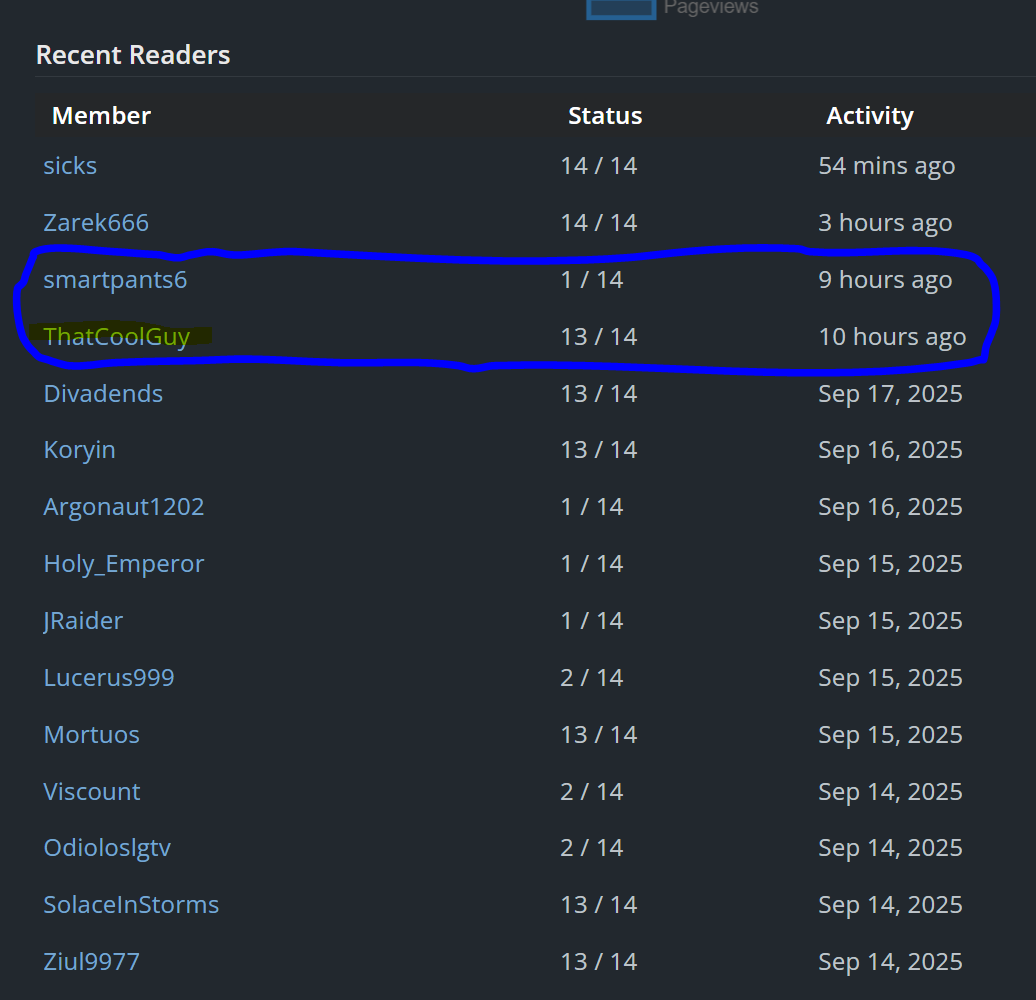This screenshot has height=1000, width=1036.
Task: Click the Status column header
Action: tap(605, 116)
